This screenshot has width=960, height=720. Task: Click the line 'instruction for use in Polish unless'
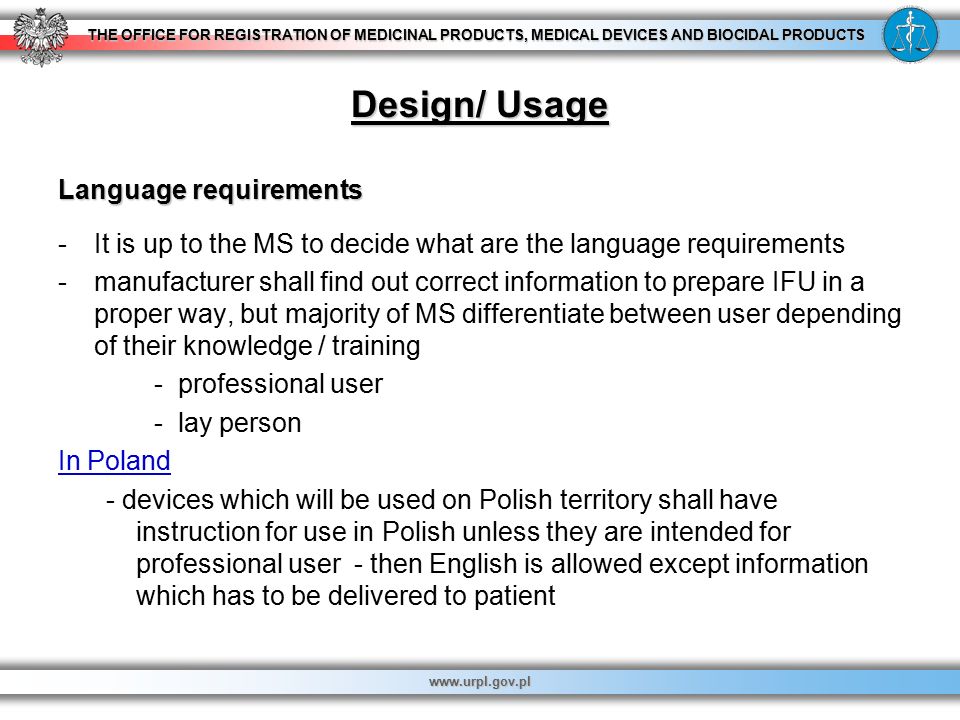[x=463, y=532]
